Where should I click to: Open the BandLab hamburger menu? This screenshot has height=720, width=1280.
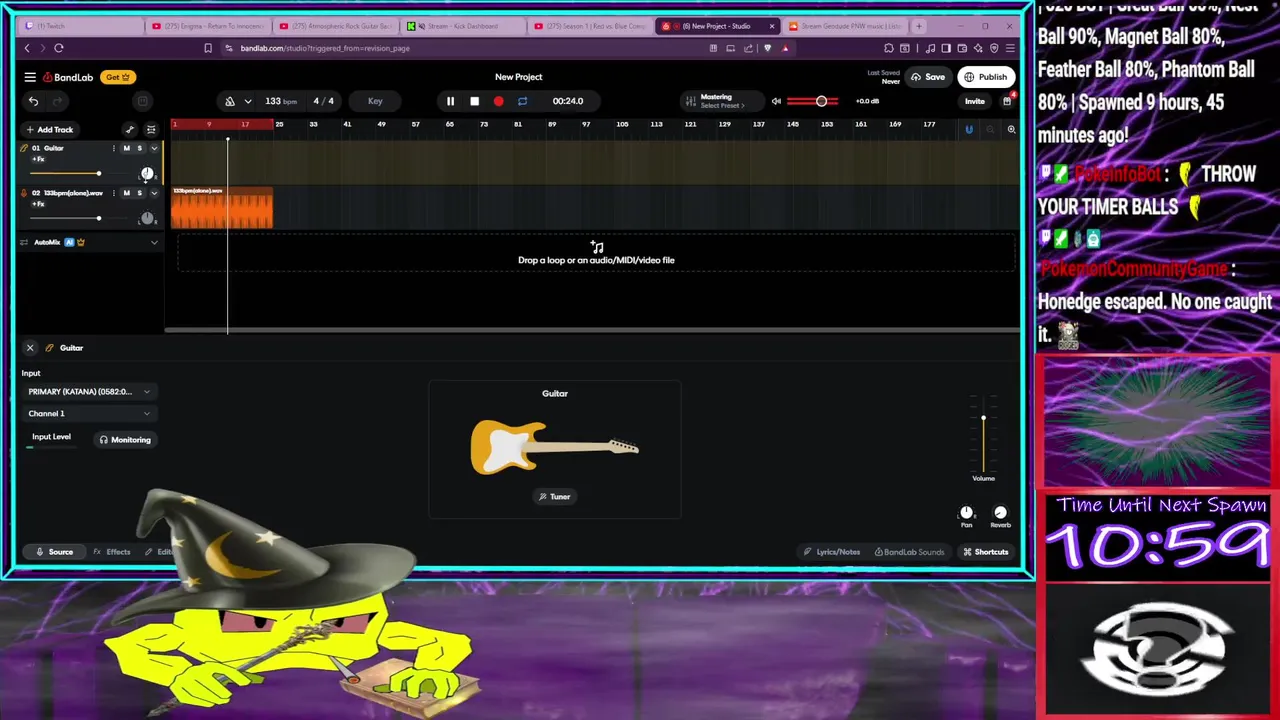point(30,77)
